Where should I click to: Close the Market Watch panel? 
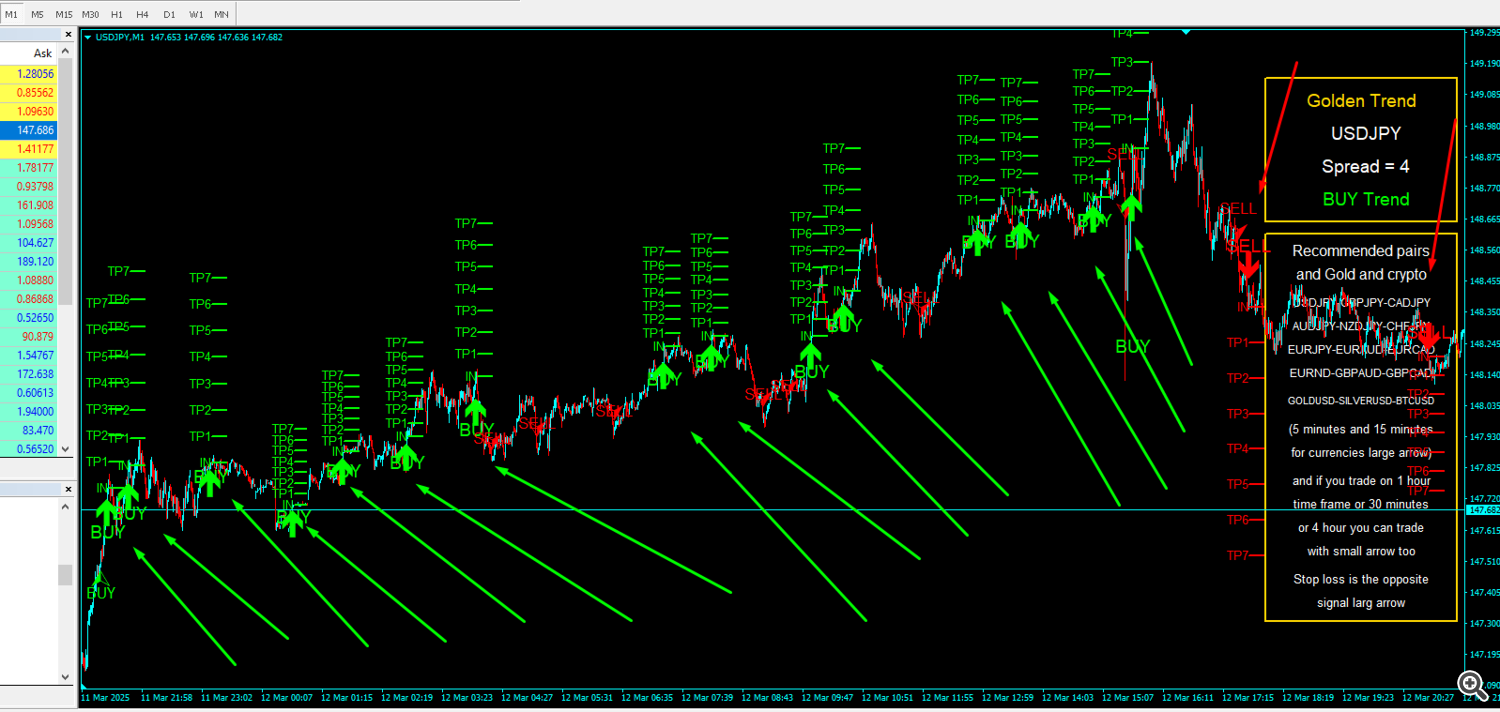tap(69, 34)
